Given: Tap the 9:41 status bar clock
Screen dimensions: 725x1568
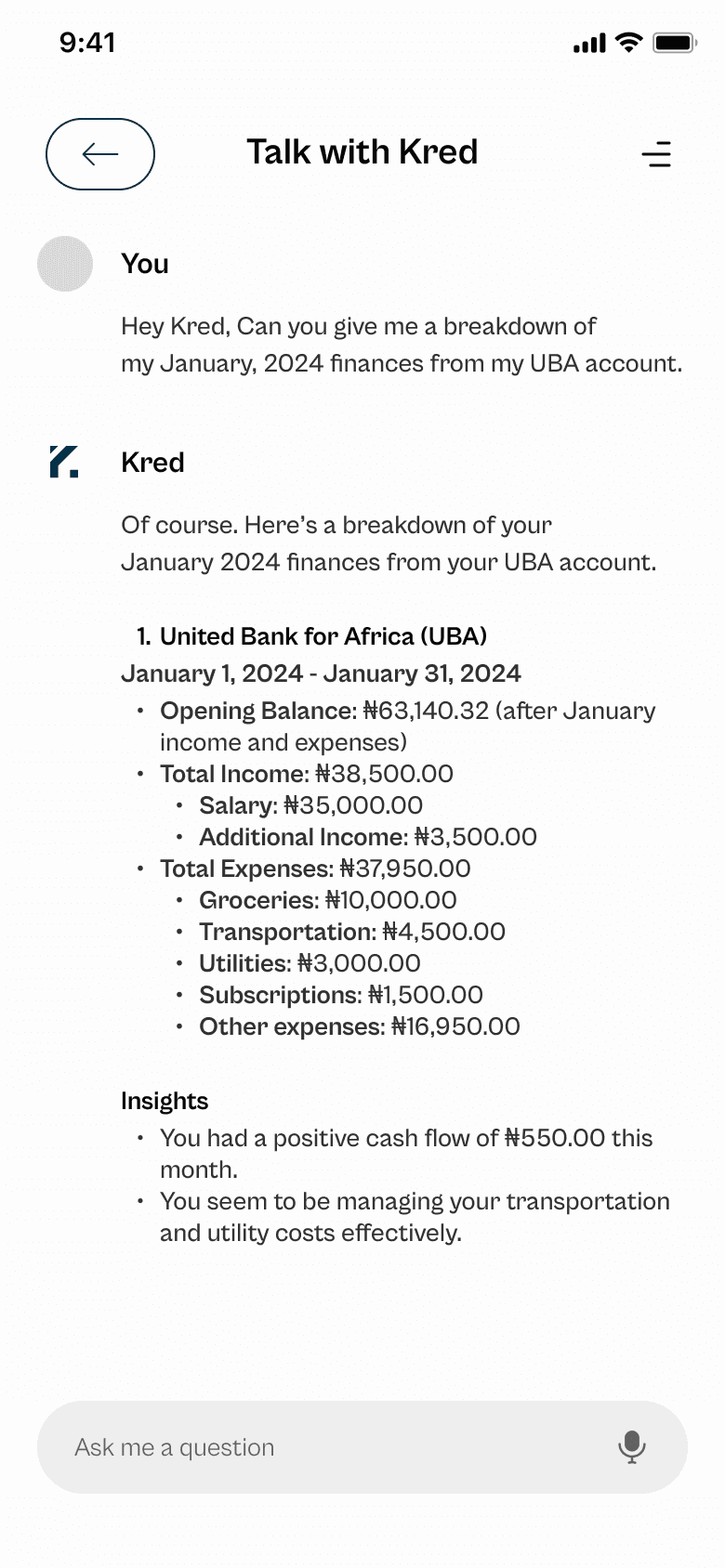Looking at the screenshot, I should pos(87,43).
